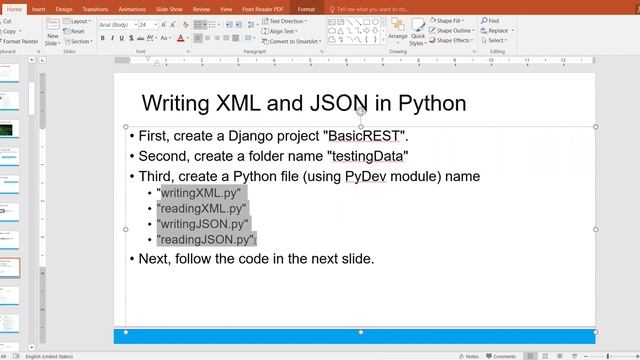Select the triangle shape in gallery

(340, 31)
